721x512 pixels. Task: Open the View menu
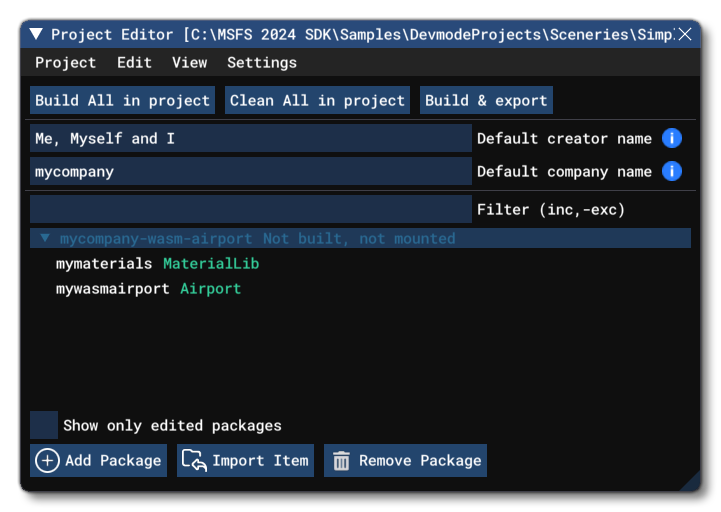coord(189,62)
